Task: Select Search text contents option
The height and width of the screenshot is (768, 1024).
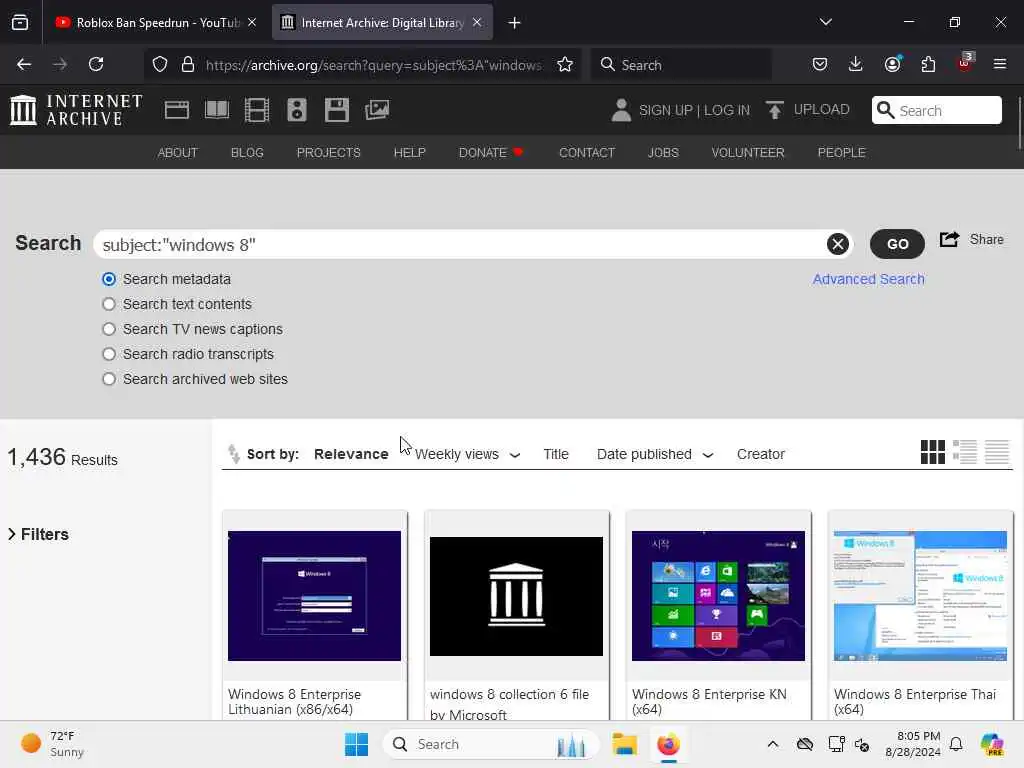Action: point(109,304)
